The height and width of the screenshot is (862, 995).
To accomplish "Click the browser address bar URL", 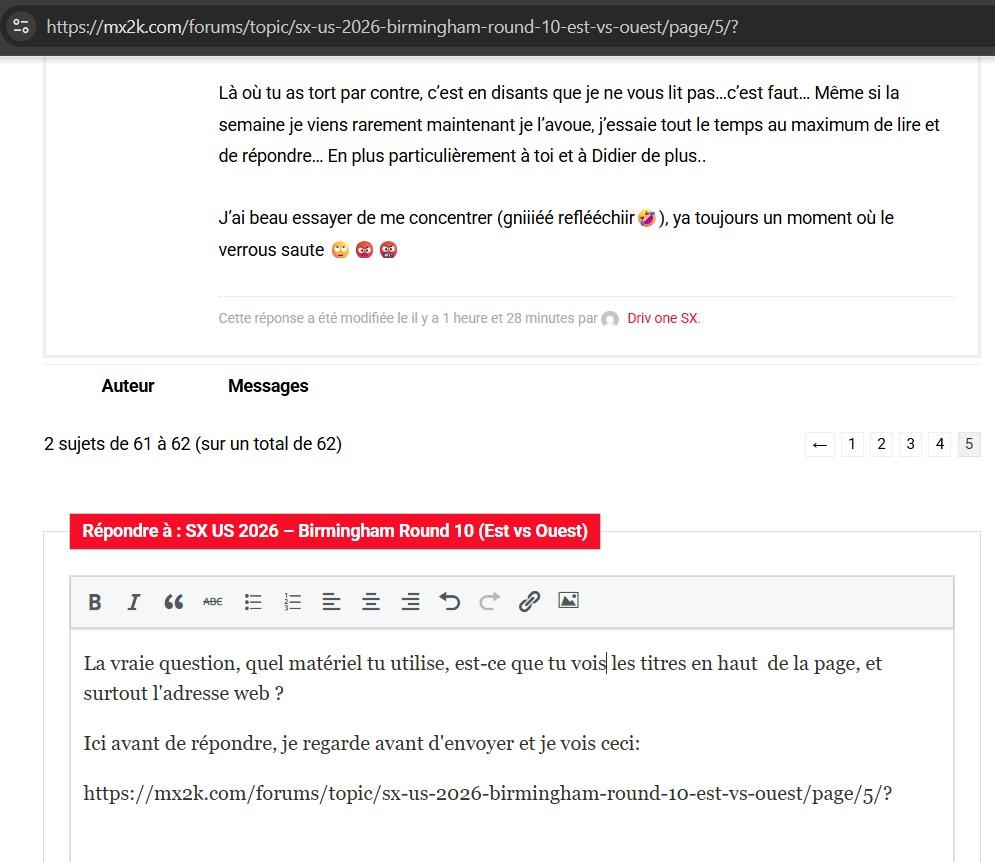I will click(392, 27).
